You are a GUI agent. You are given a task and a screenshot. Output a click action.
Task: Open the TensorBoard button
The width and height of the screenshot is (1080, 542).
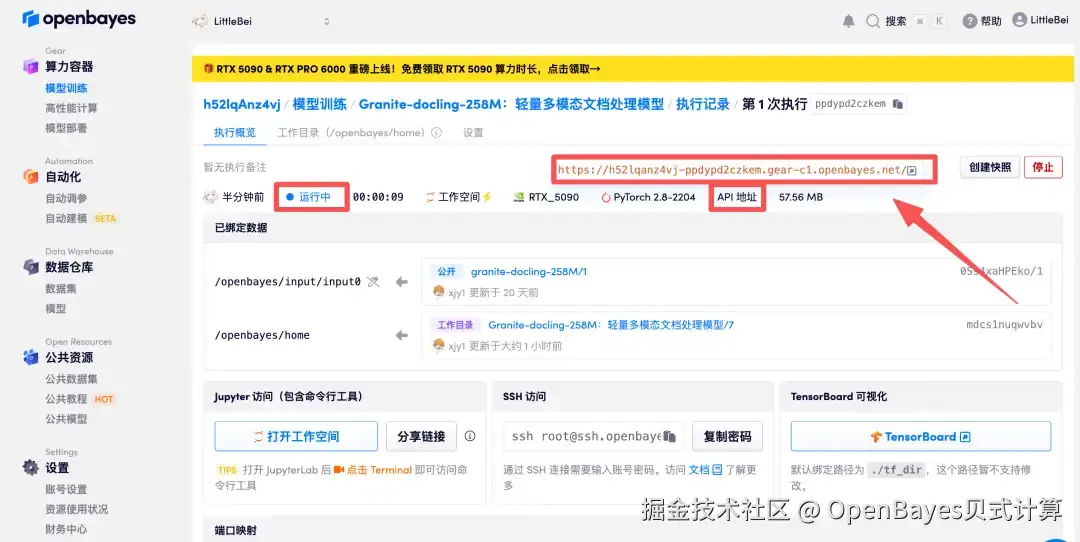(x=921, y=436)
